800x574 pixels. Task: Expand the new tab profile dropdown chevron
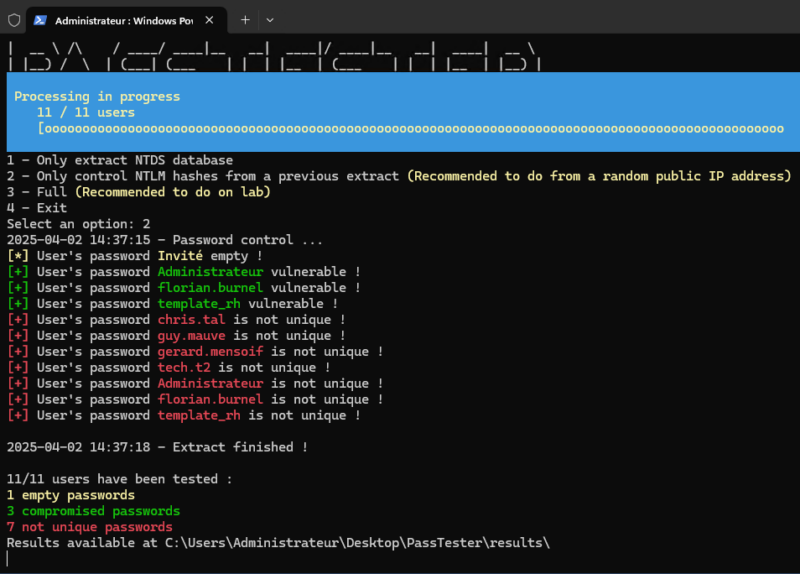pyautogui.click(x=270, y=20)
